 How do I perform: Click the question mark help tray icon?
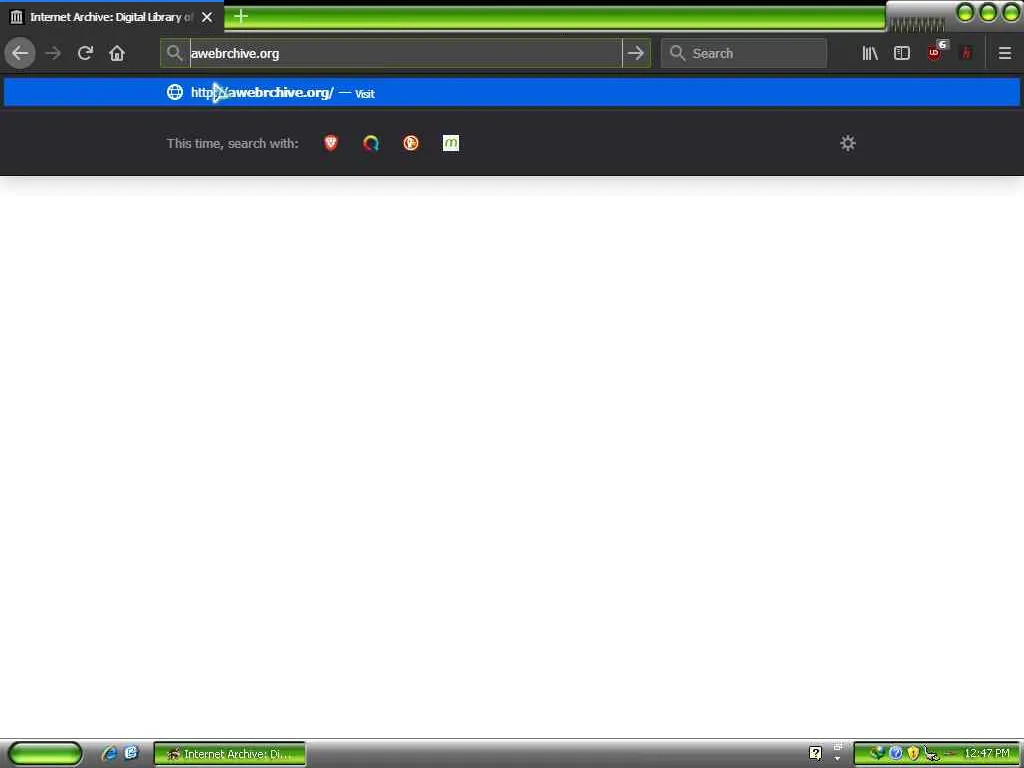click(816, 753)
